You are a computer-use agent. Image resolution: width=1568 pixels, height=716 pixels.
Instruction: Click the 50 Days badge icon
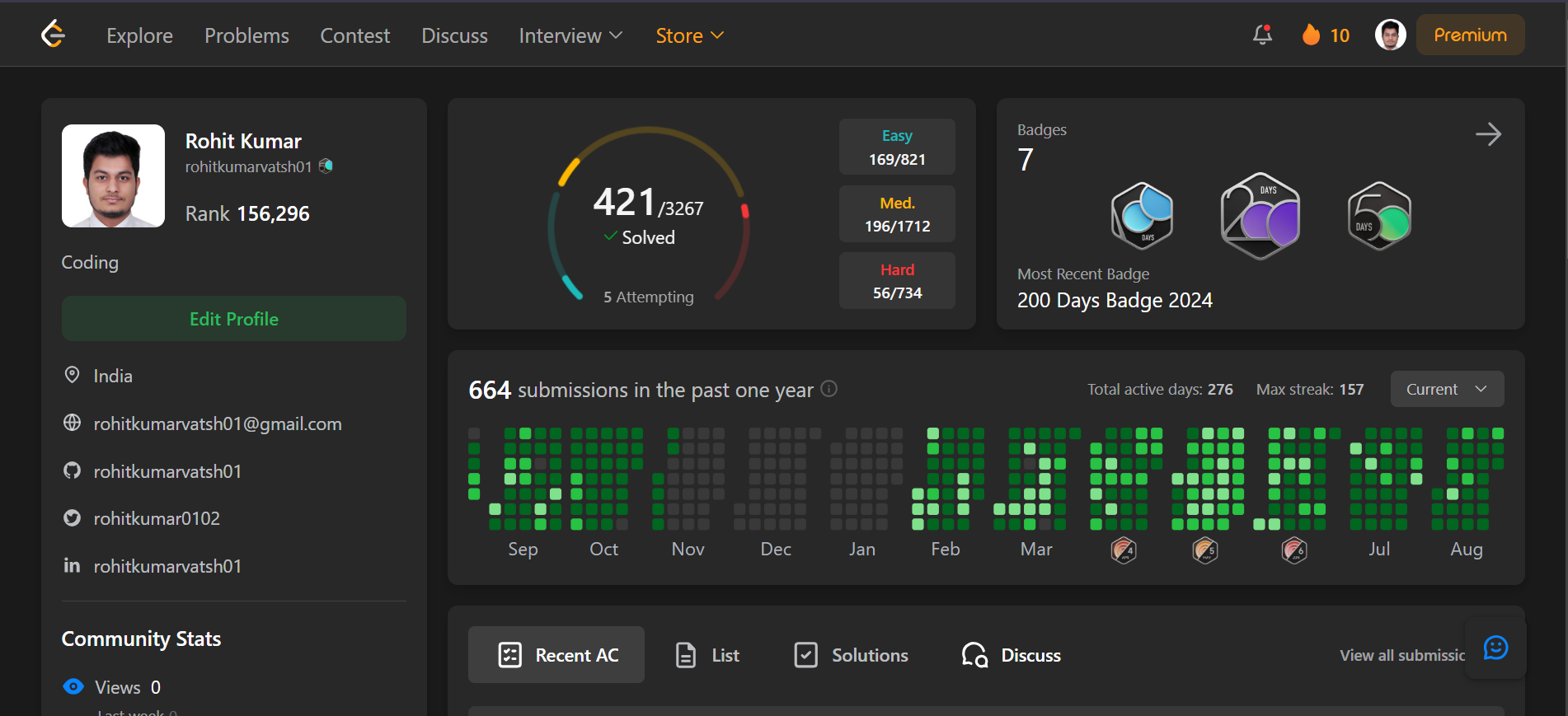pyautogui.click(x=1378, y=216)
